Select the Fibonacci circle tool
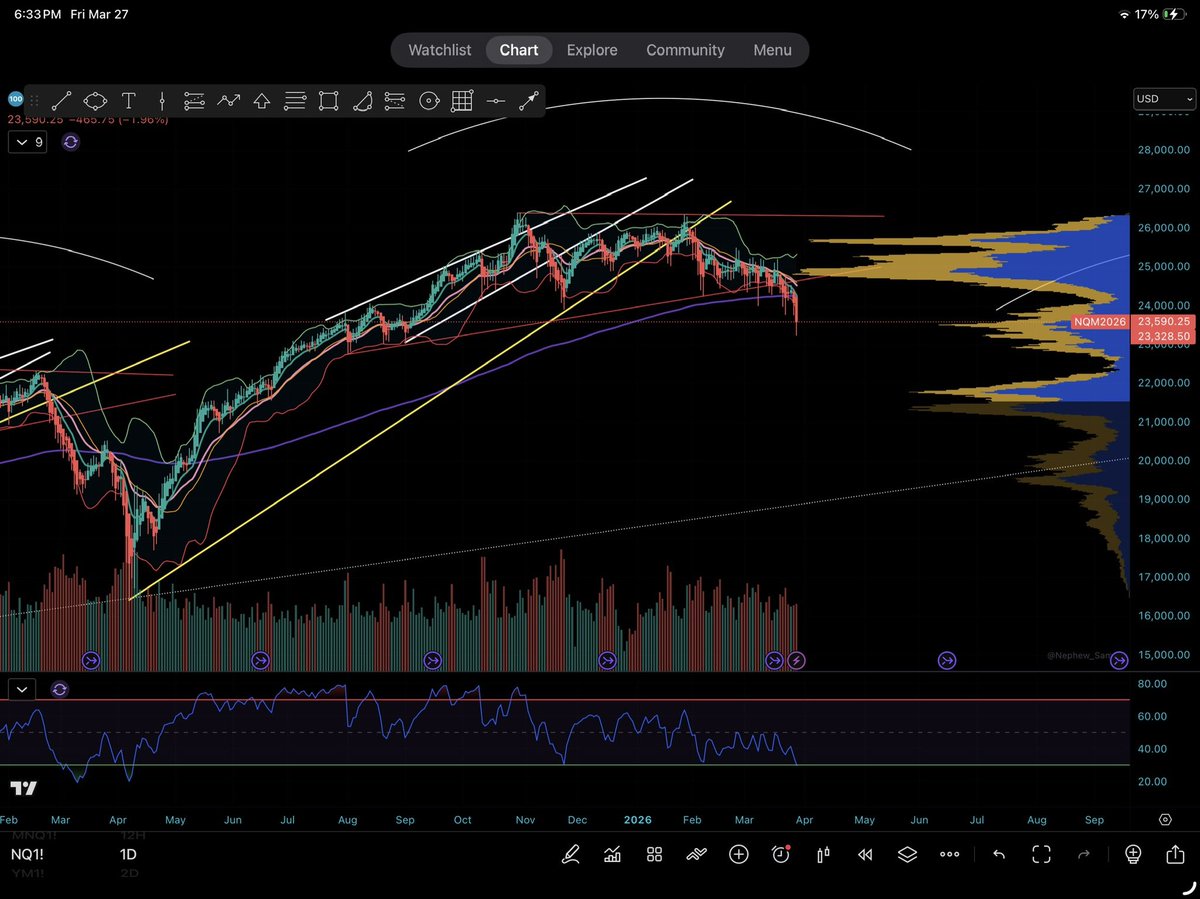Screen dimensions: 1200x899 tap(429, 100)
